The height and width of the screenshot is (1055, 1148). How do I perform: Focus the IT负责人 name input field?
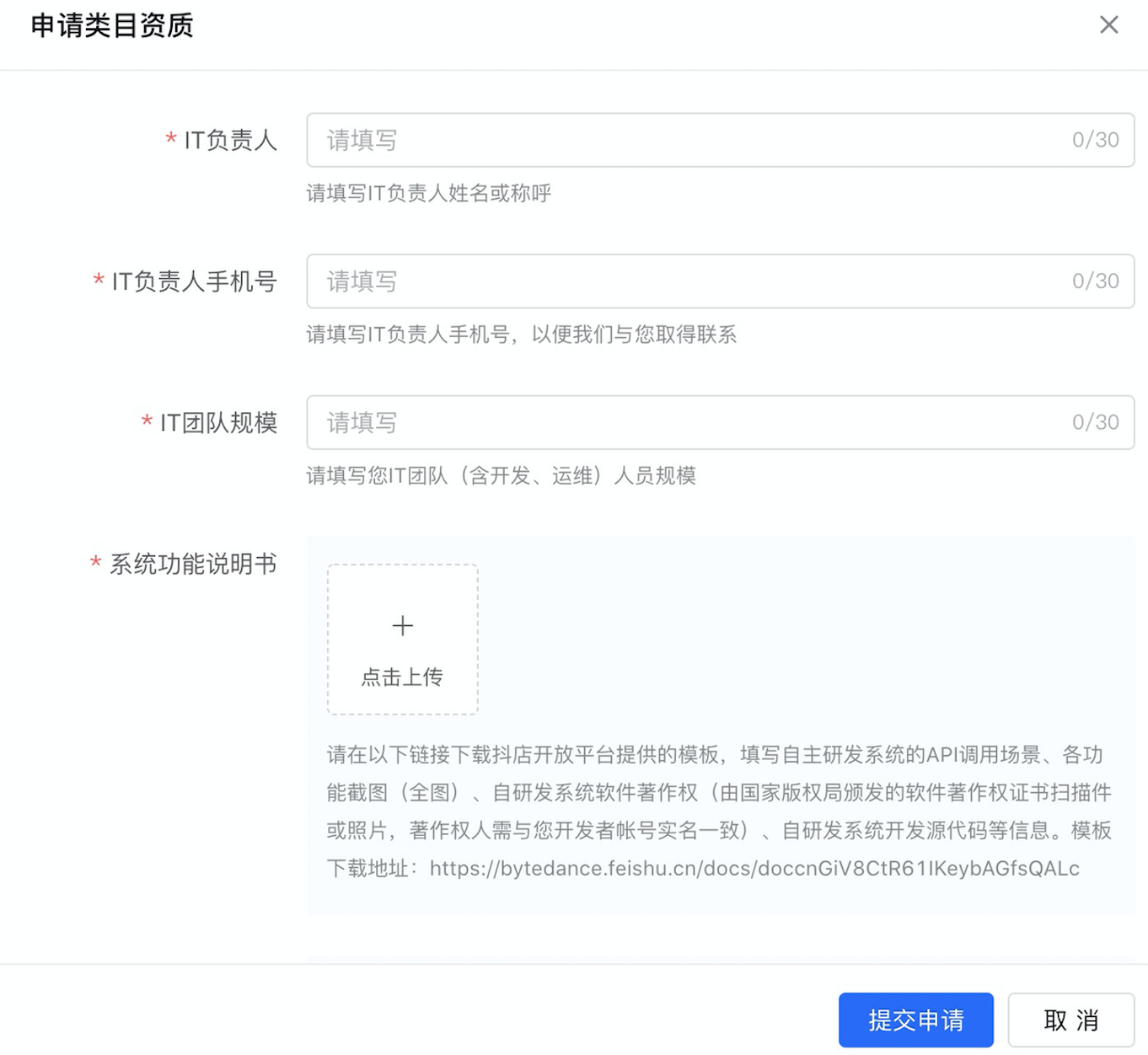click(x=720, y=140)
